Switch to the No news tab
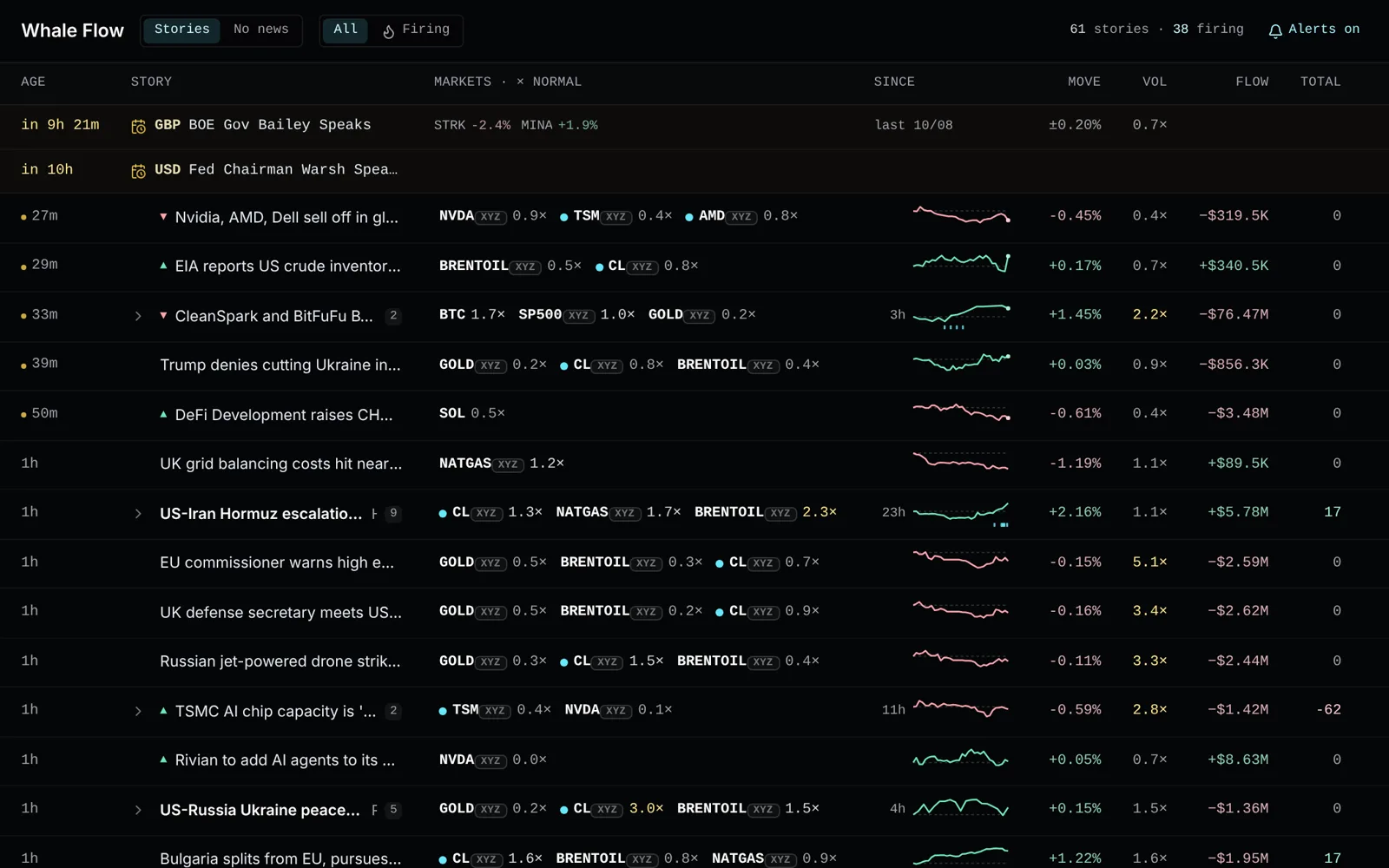The height and width of the screenshot is (868, 1389). coord(260,30)
